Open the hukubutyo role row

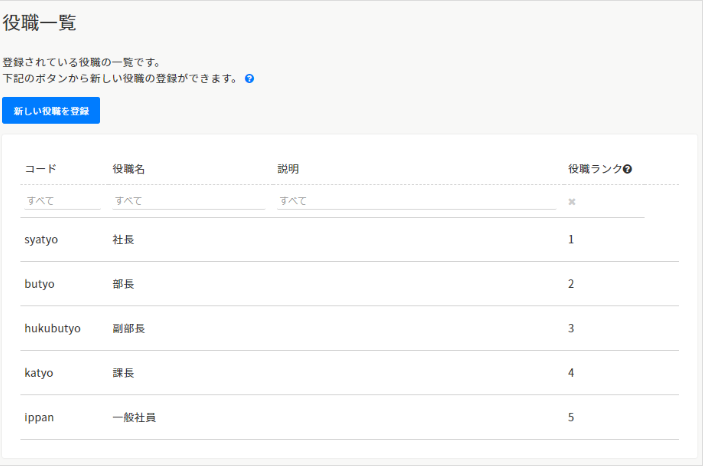coord(52,328)
